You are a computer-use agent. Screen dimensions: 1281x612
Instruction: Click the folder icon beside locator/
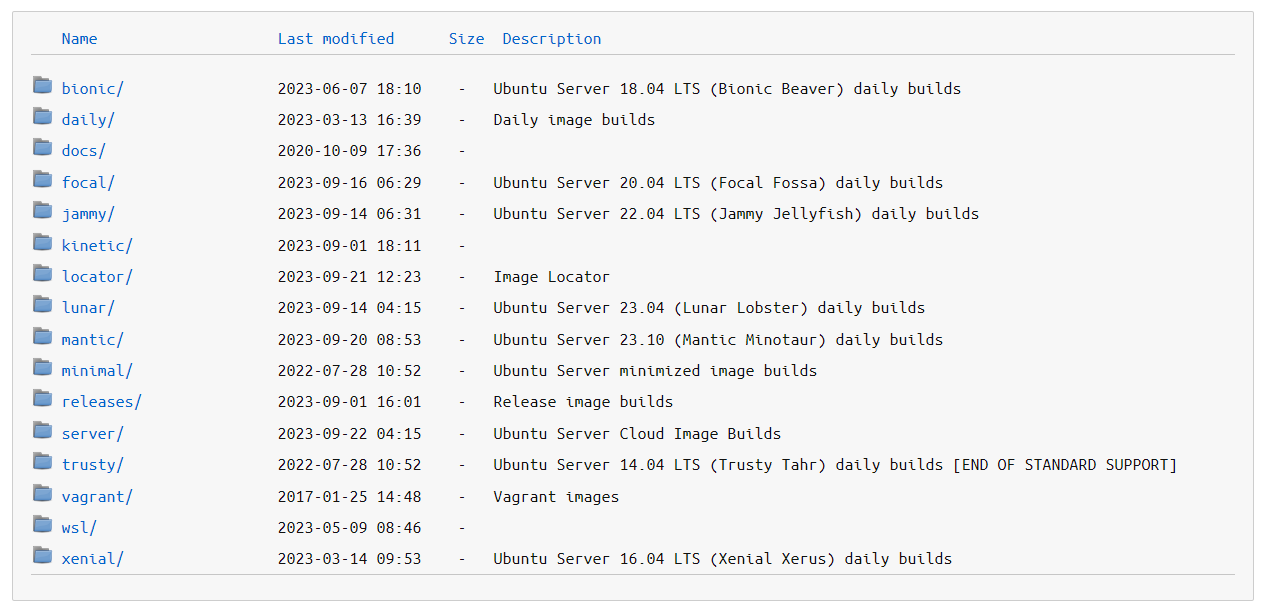(42, 273)
